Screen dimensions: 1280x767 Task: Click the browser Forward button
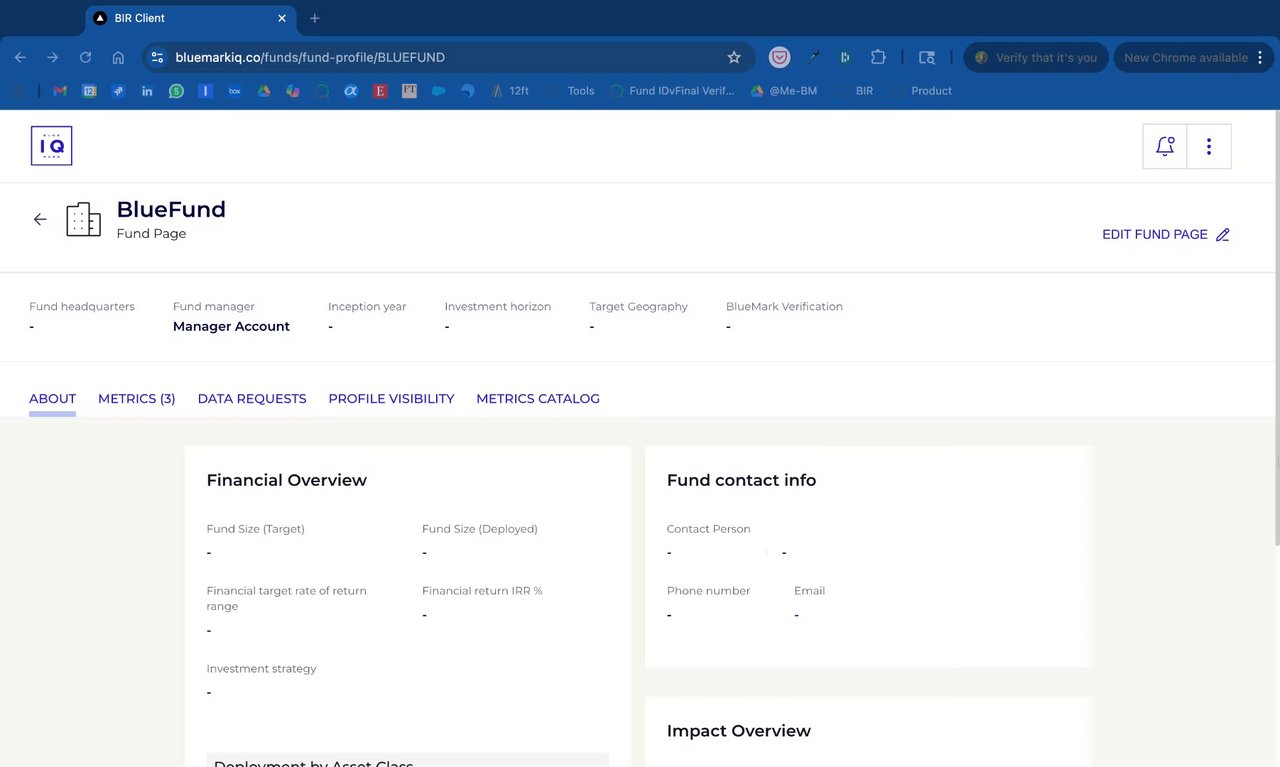pyautogui.click(x=53, y=57)
